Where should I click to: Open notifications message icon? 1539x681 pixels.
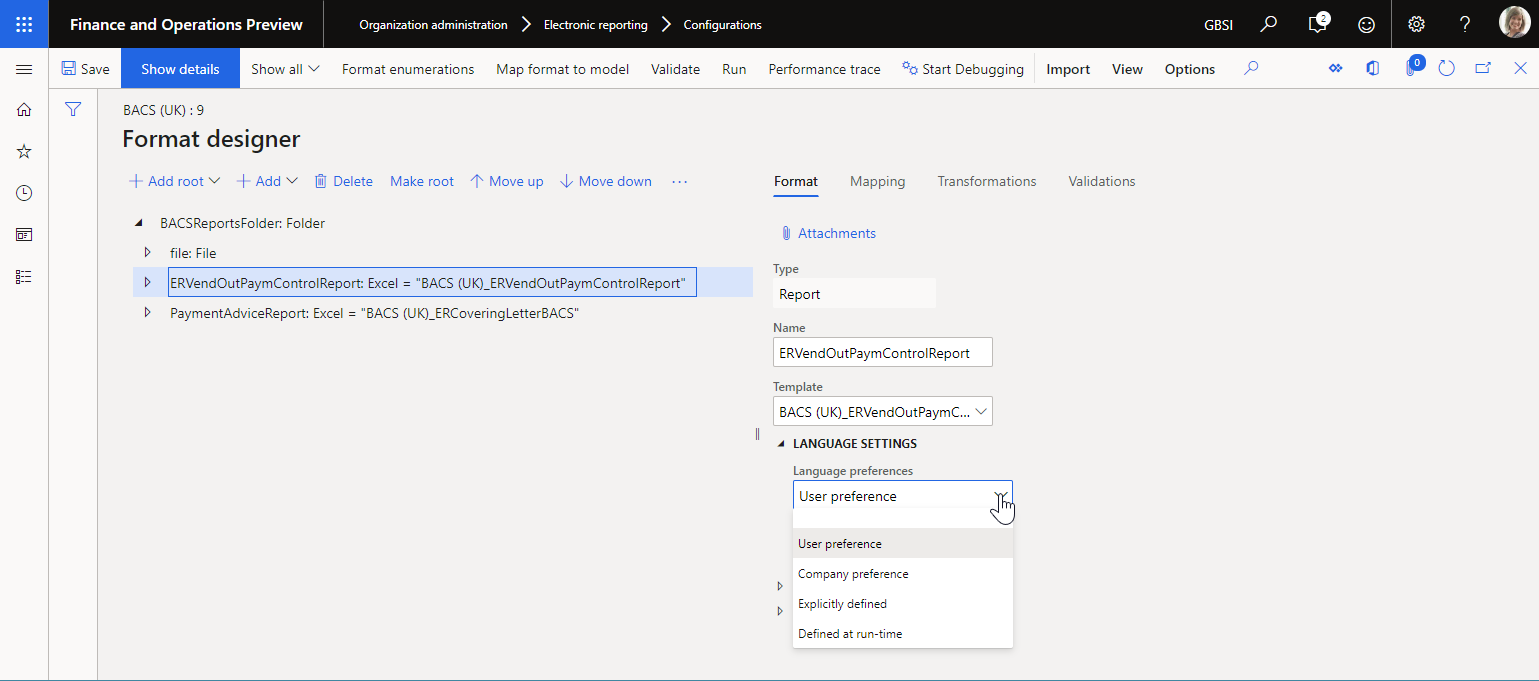[x=1318, y=24]
